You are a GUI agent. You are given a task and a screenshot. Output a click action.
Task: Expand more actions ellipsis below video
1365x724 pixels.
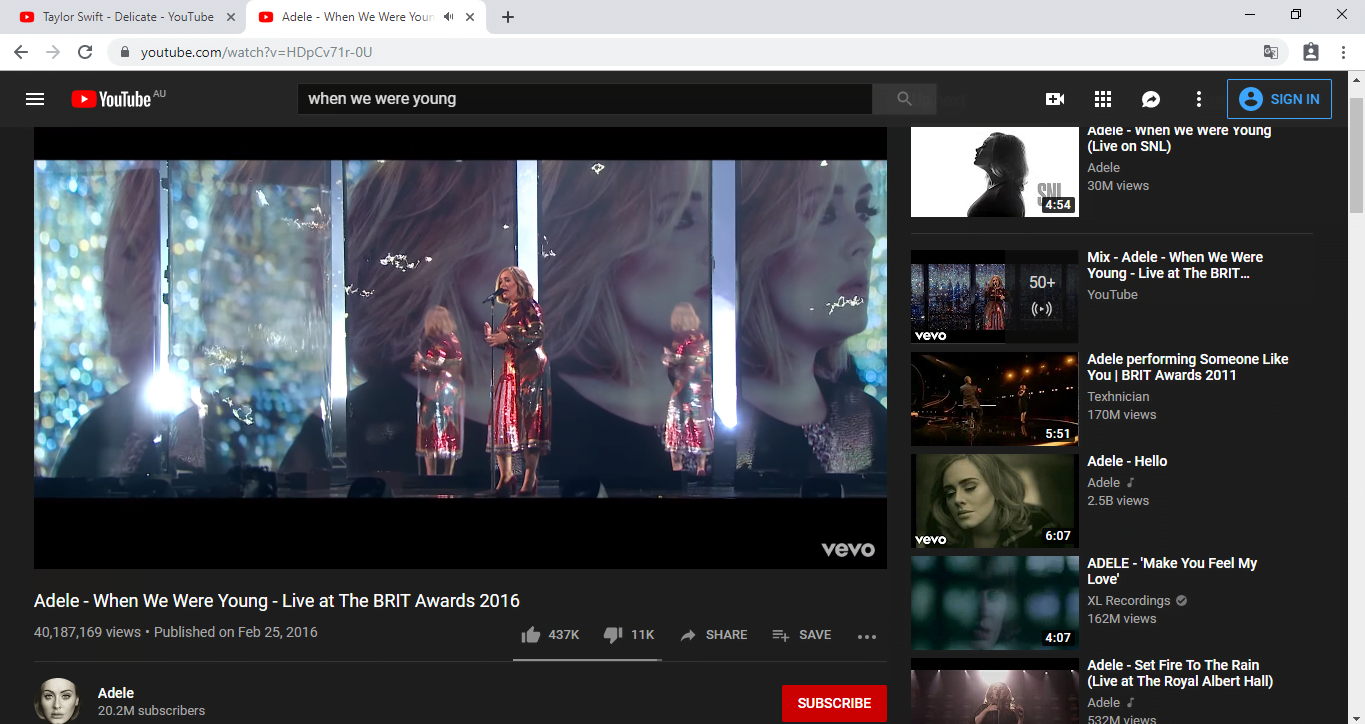866,636
